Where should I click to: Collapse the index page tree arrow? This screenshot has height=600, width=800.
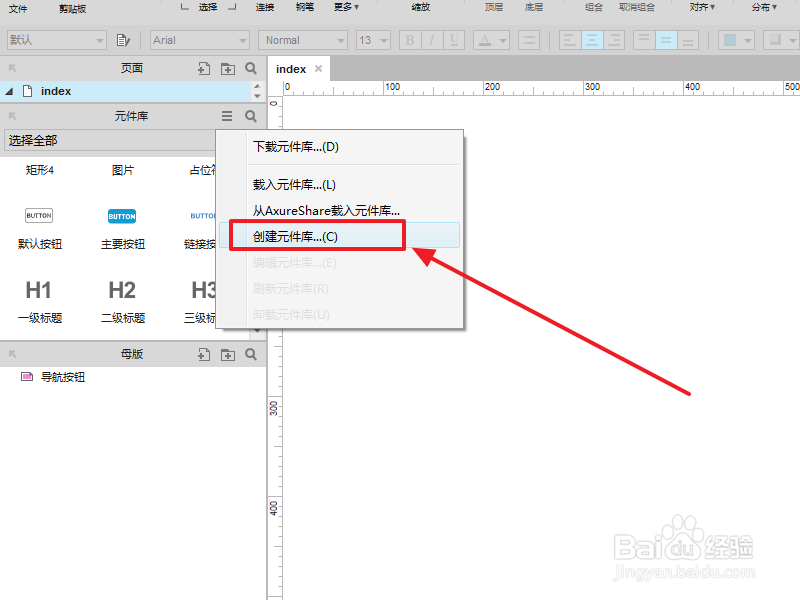(9, 91)
